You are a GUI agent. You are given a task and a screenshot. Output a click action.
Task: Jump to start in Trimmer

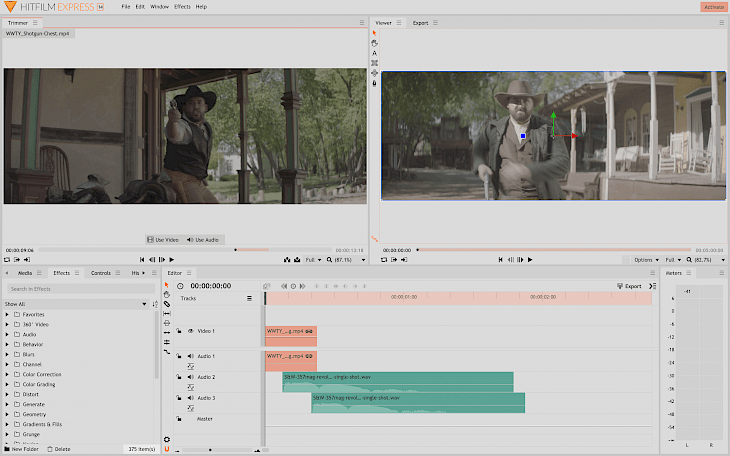click(x=142, y=259)
